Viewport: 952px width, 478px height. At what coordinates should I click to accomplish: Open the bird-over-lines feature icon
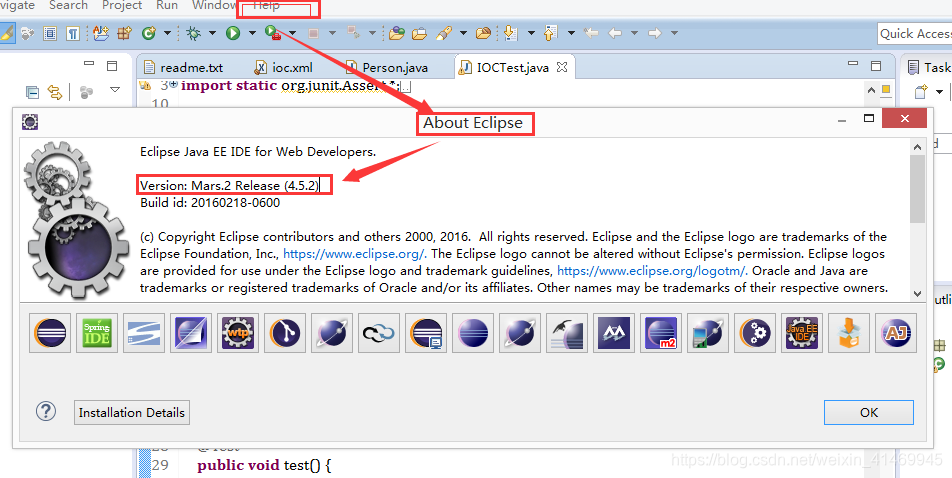(567, 333)
